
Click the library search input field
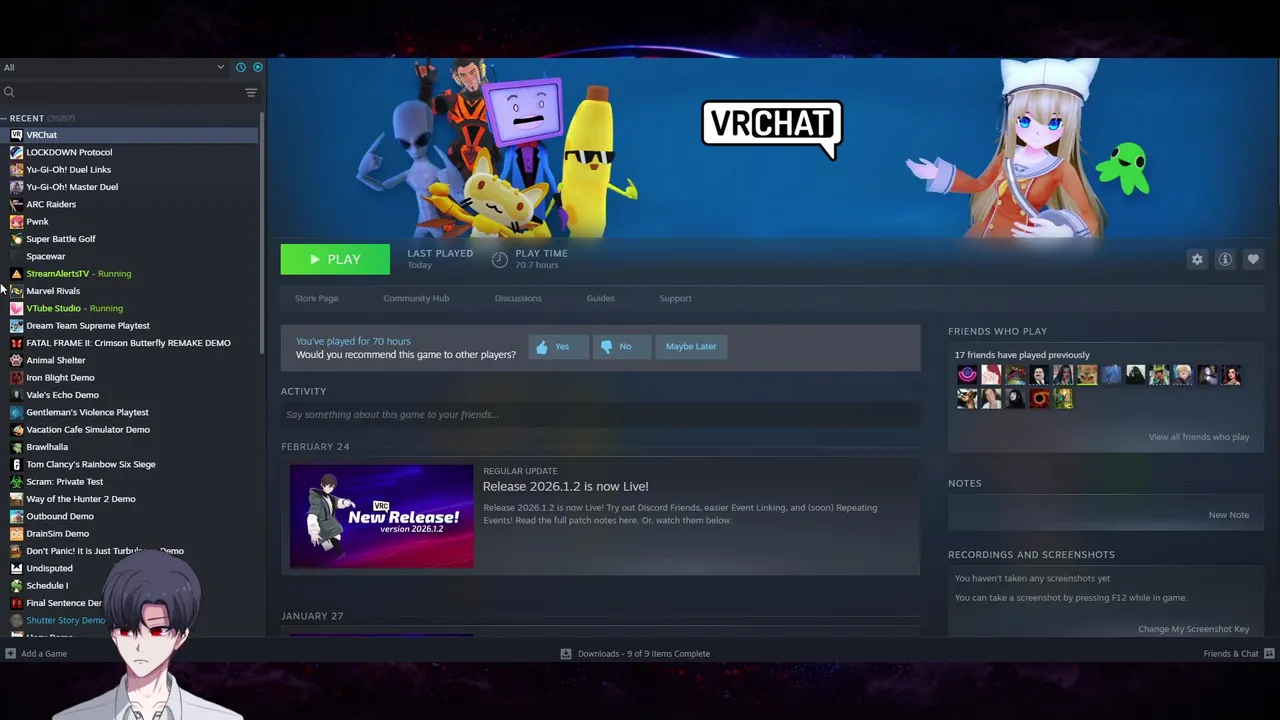tap(128, 92)
